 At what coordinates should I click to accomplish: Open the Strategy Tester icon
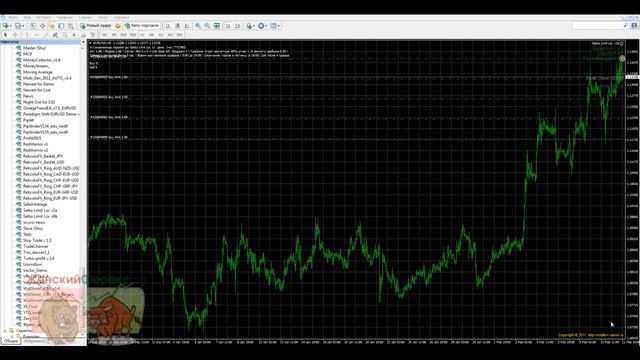[x=70, y=26]
